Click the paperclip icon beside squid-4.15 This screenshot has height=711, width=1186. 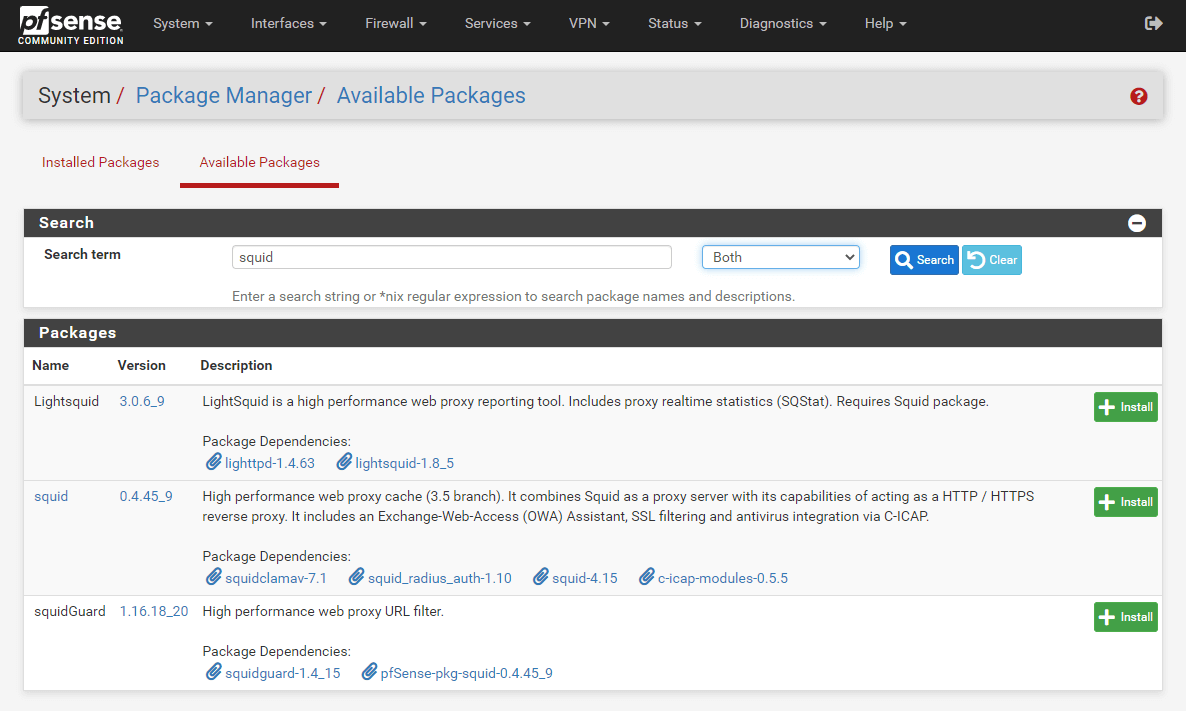point(541,576)
